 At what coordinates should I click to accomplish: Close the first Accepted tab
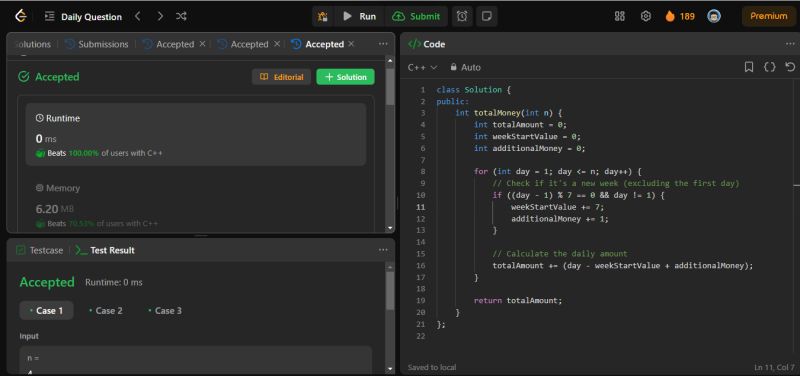202,44
